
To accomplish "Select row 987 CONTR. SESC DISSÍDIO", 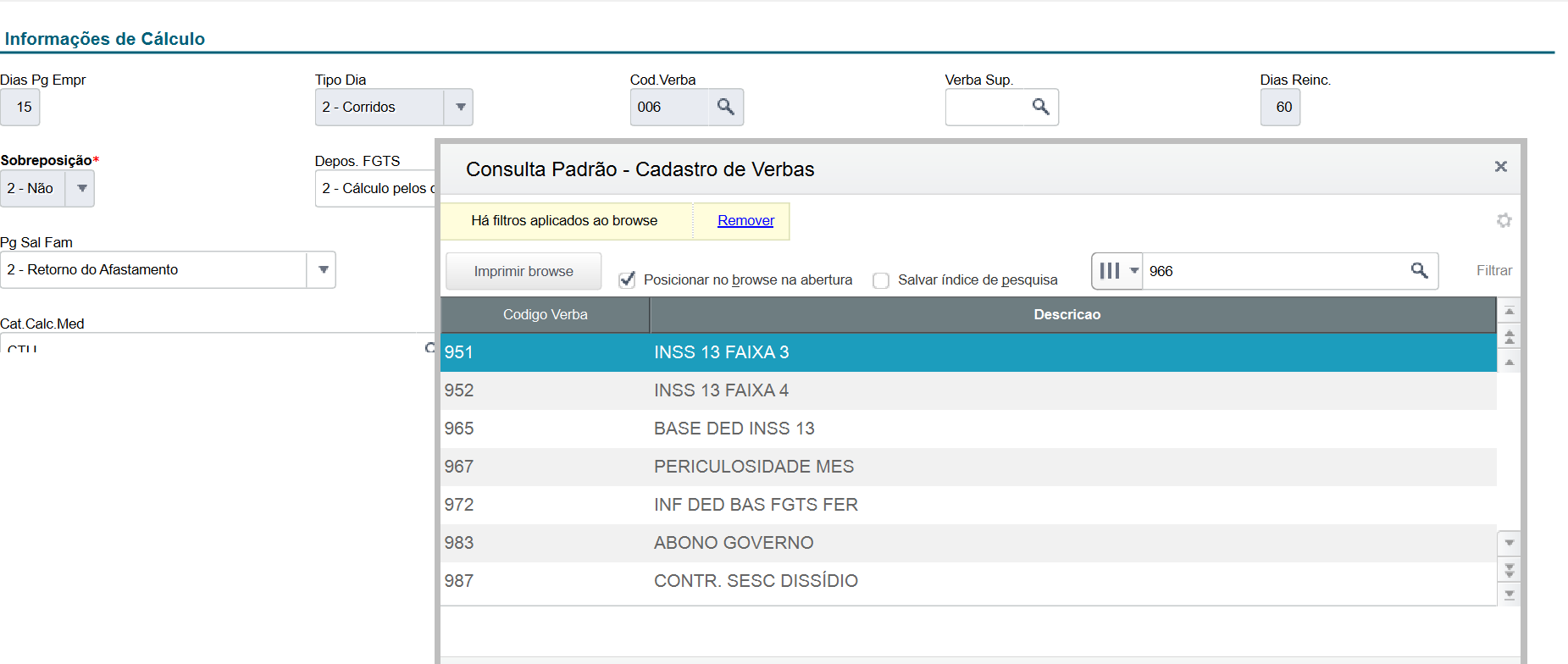I will point(968,581).
